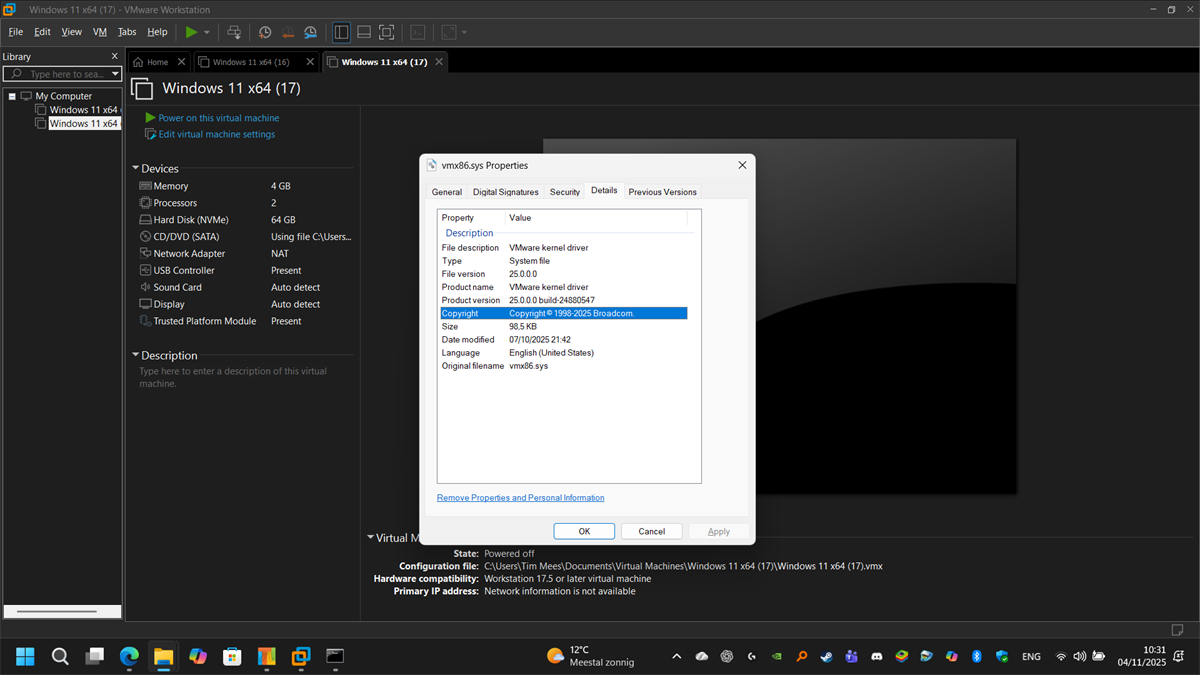Close the Library panel
The height and width of the screenshot is (675, 1200).
114,57
